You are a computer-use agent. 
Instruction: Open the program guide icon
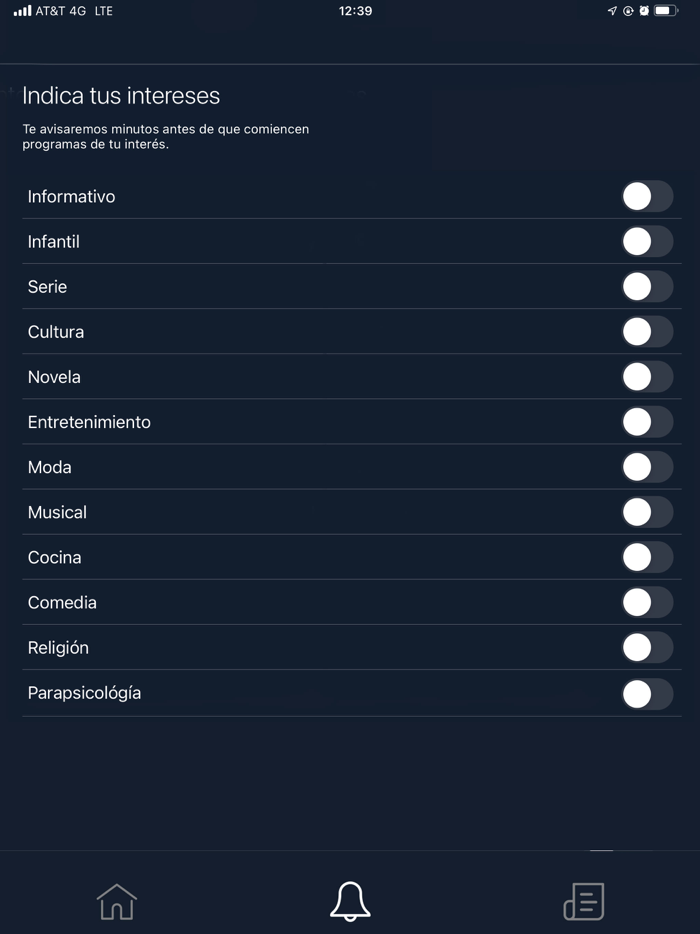[x=583, y=901]
